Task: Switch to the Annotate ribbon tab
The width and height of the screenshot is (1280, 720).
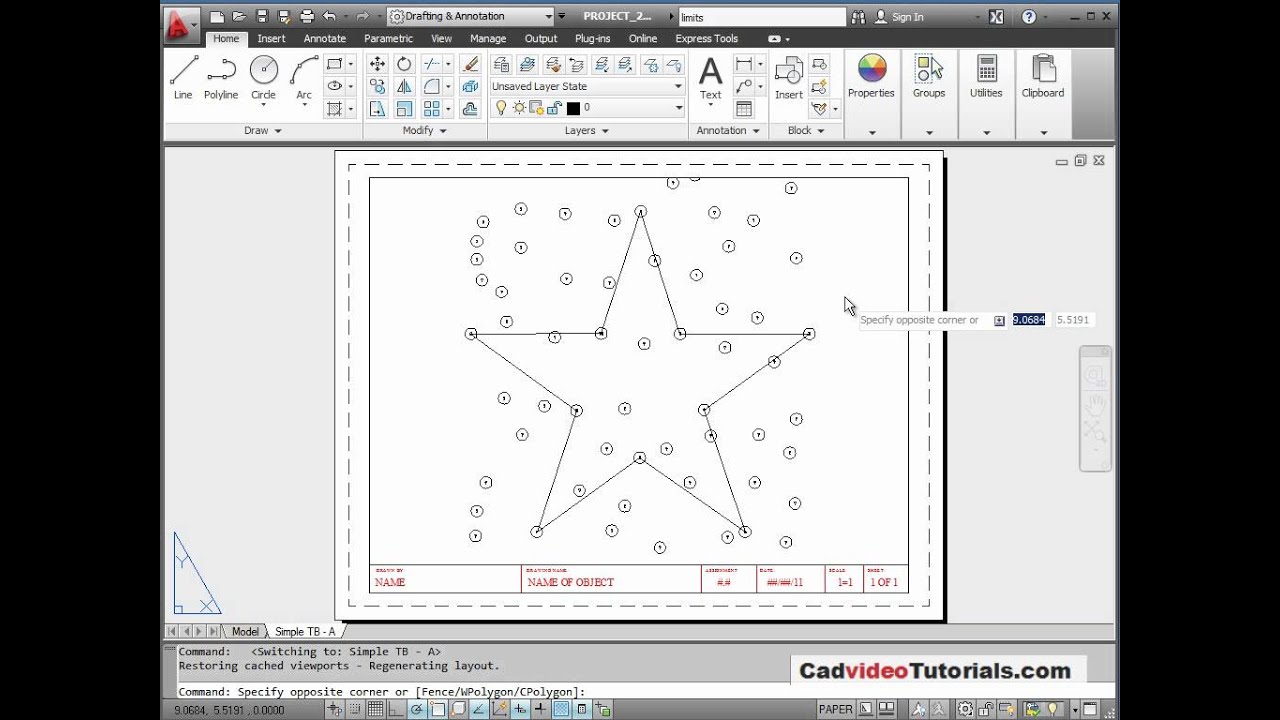Action: [x=325, y=39]
